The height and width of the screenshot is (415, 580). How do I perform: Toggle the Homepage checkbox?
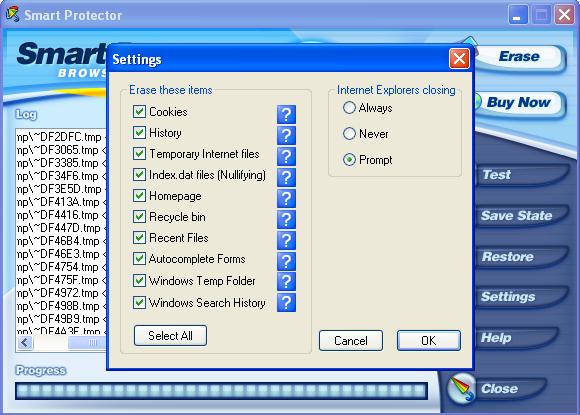pyautogui.click(x=139, y=196)
